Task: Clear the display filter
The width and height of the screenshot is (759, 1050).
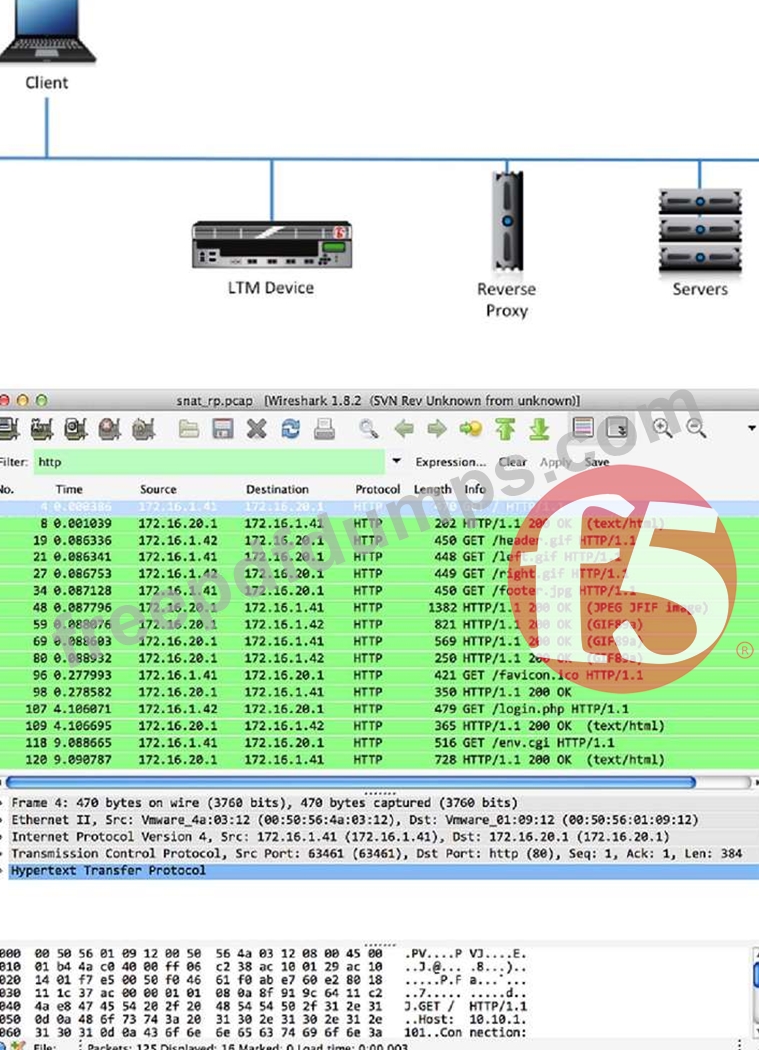Action: [513, 462]
